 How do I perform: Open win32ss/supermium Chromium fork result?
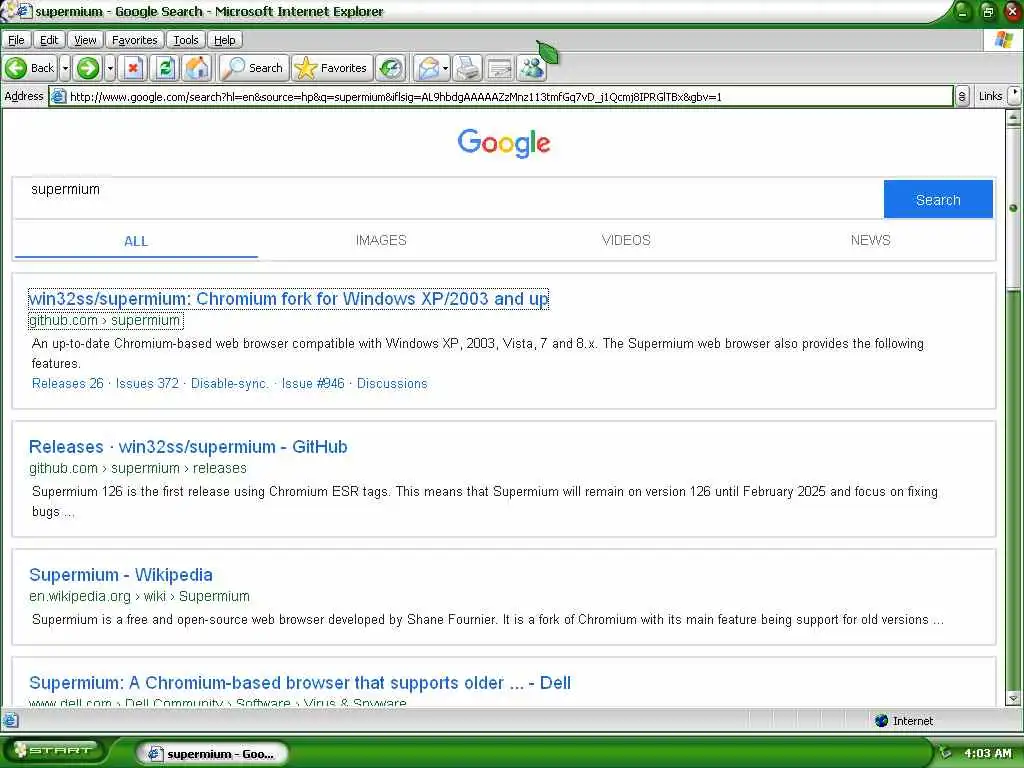289,299
